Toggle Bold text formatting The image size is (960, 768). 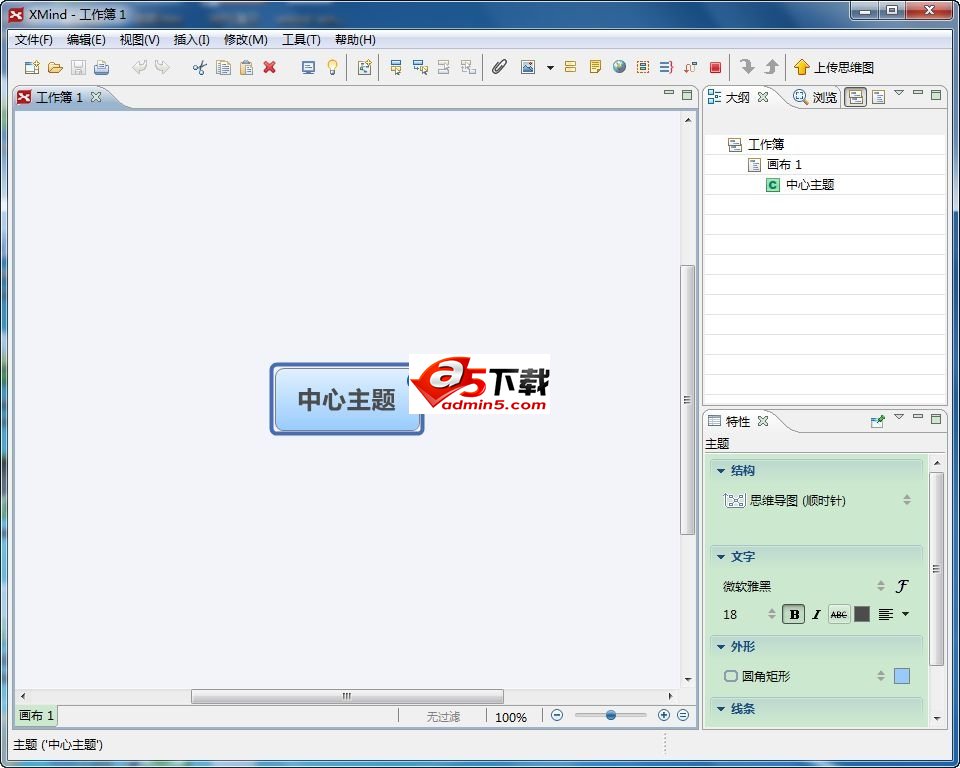[x=794, y=614]
